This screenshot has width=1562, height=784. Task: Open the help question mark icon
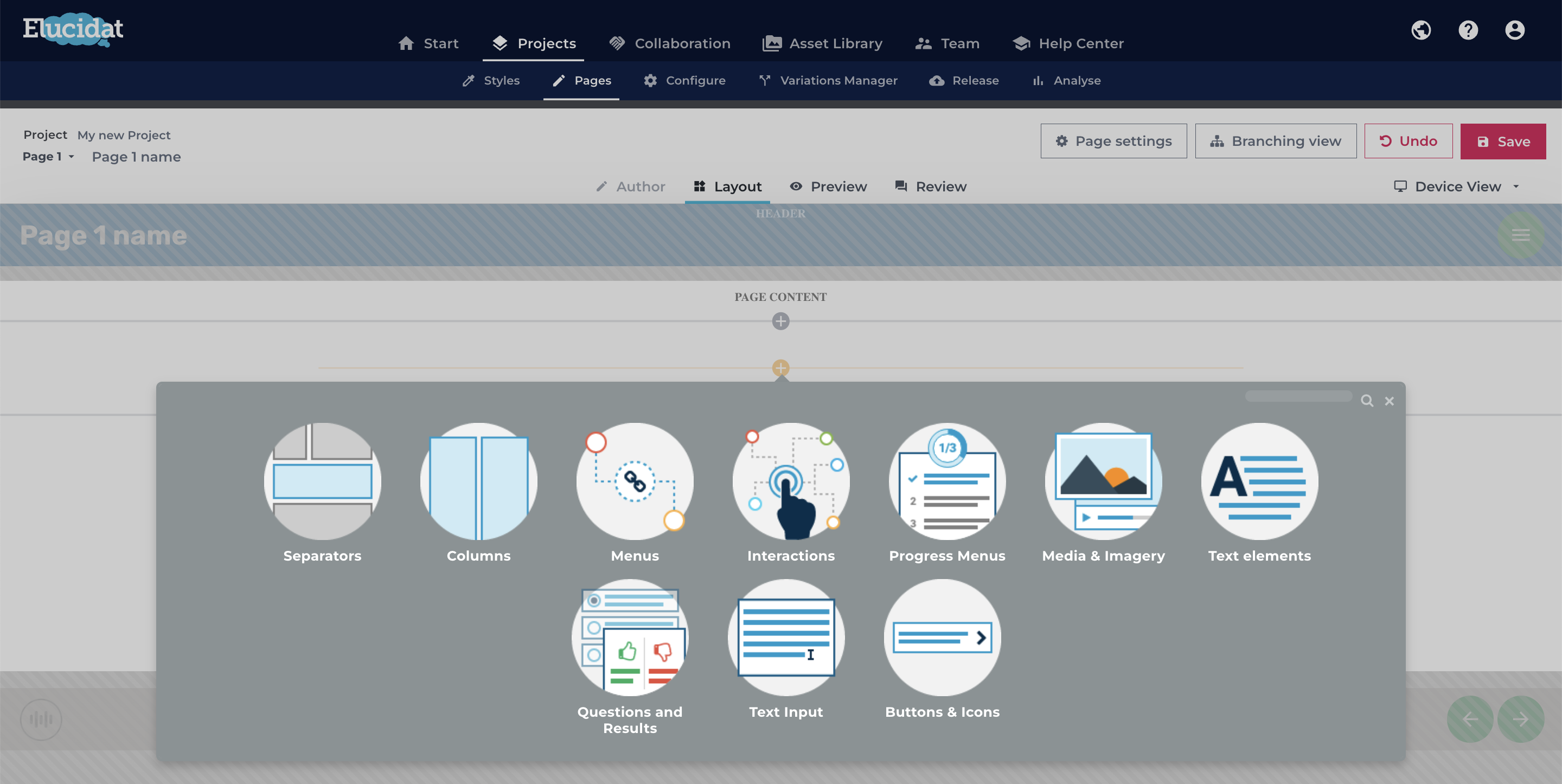pos(1468,30)
